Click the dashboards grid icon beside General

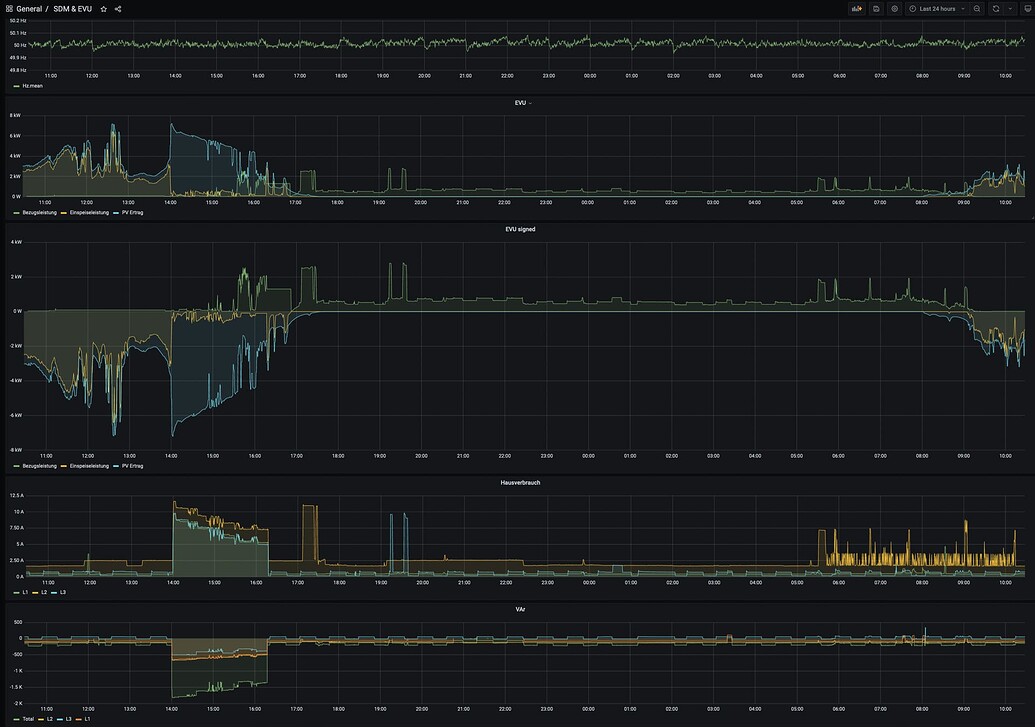click(x=9, y=9)
